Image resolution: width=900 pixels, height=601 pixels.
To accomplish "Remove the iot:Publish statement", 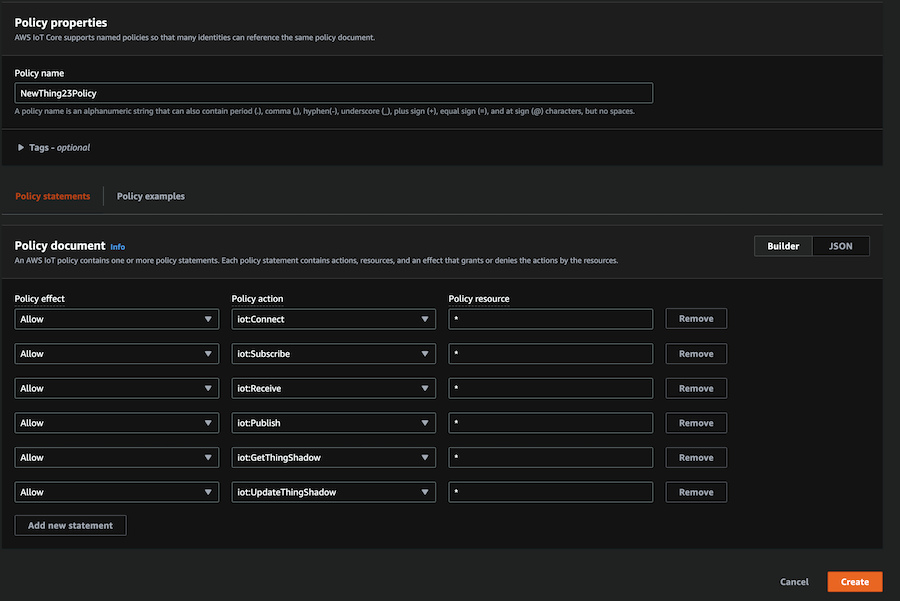I will point(696,423).
